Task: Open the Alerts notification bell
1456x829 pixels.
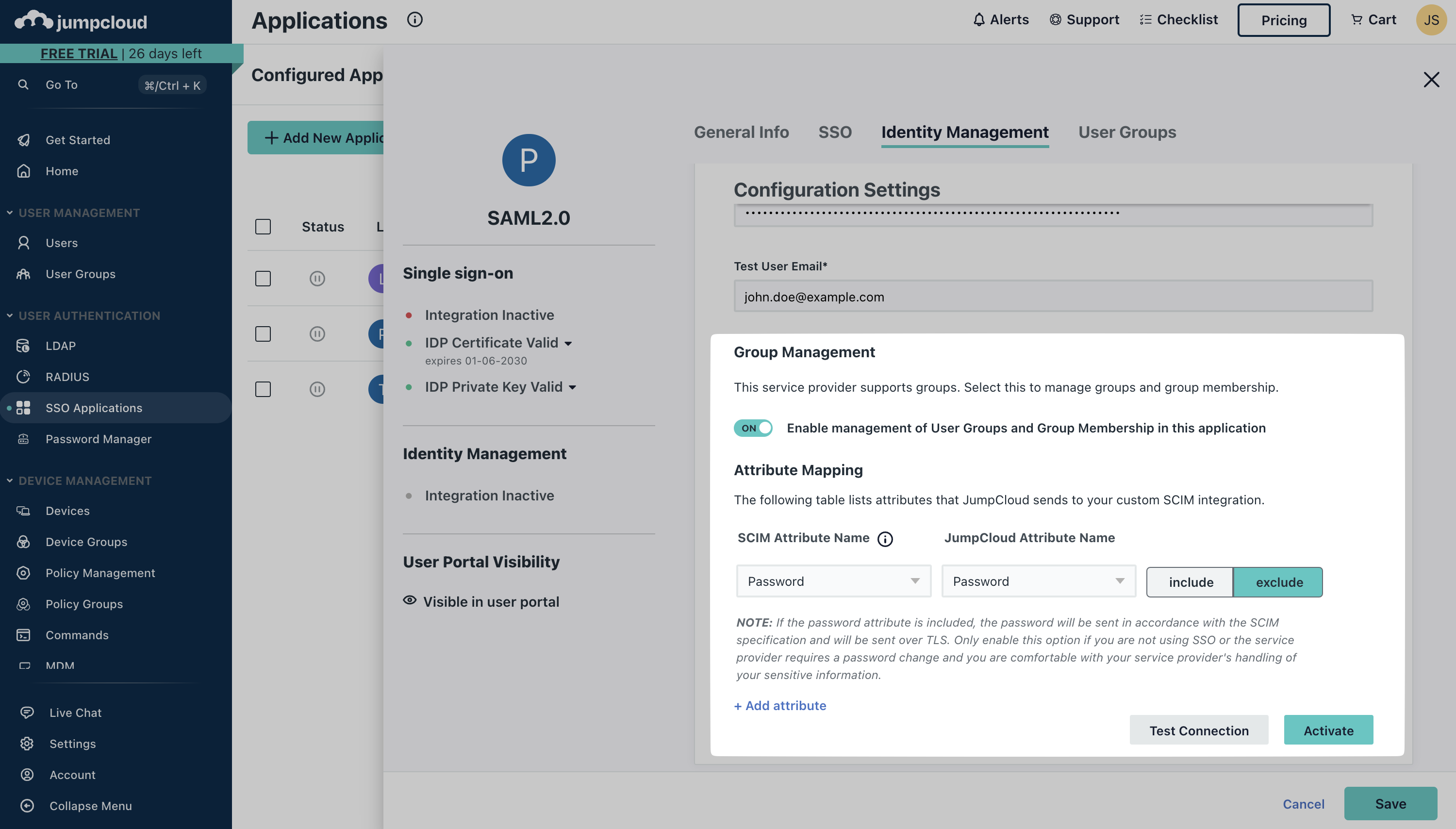Action: click(1000, 19)
